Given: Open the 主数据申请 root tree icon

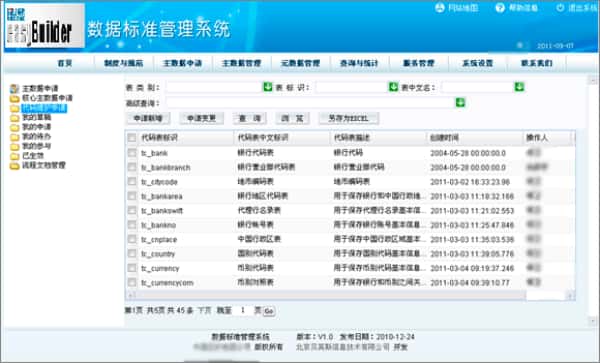Looking at the screenshot, I should click(x=15, y=88).
